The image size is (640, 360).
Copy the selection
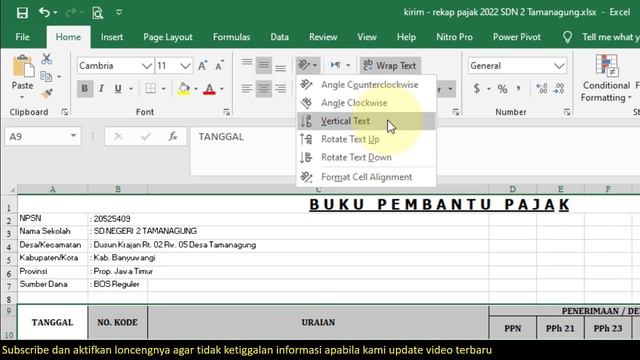(46, 76)
